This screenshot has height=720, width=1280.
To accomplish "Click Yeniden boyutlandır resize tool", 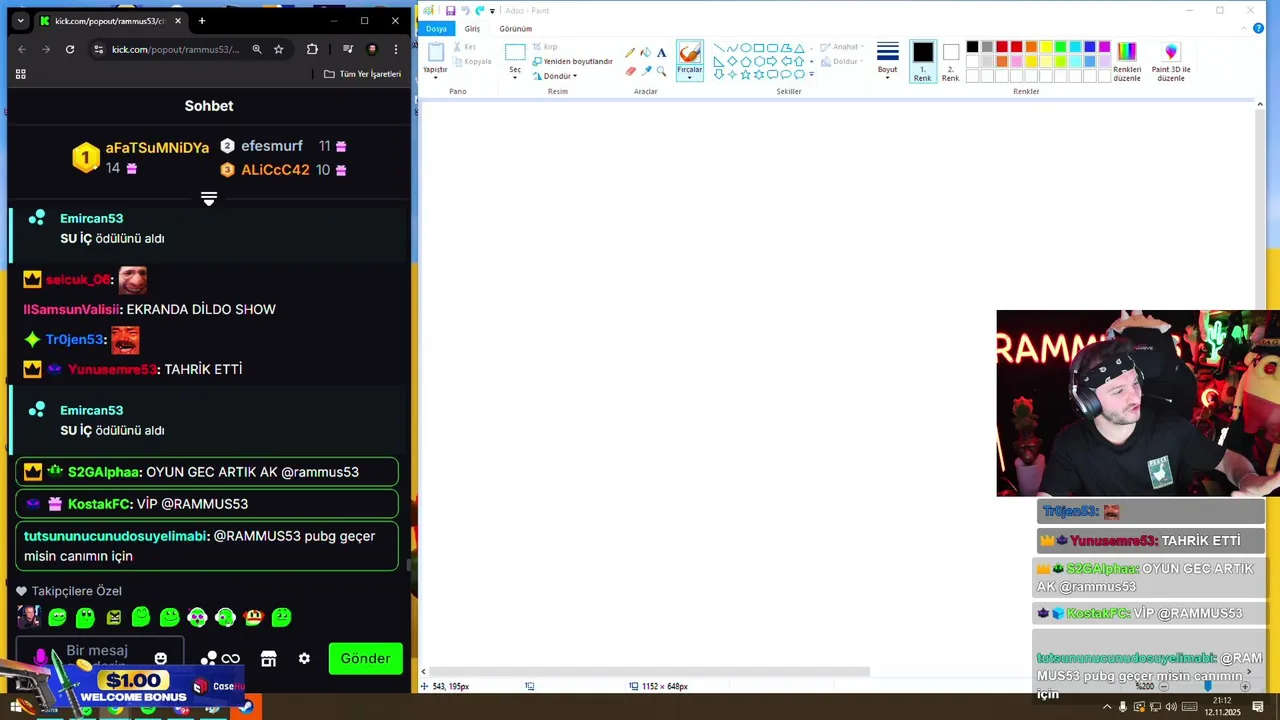I will pos(573,61).
